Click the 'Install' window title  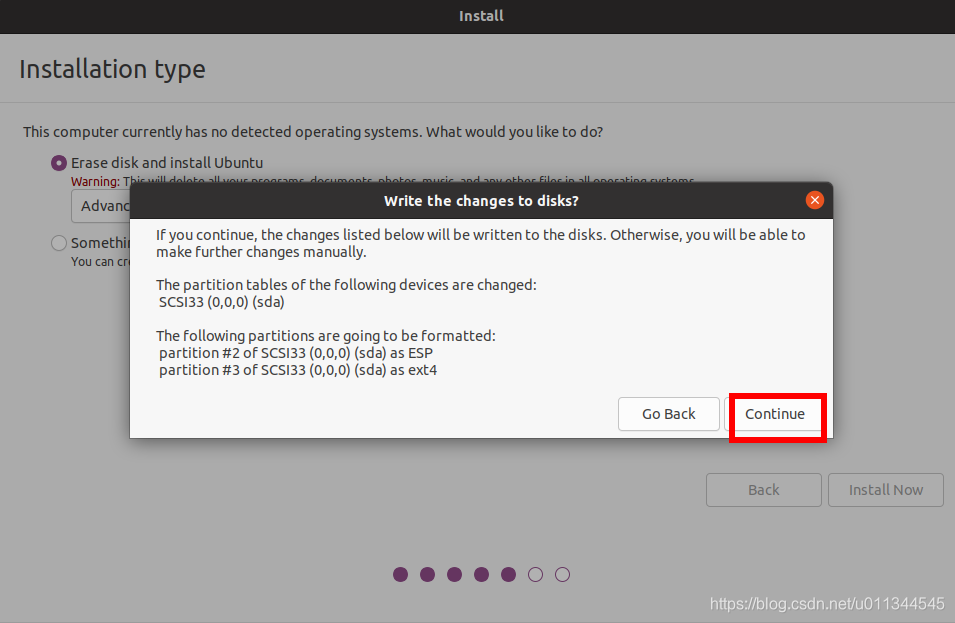481,16
